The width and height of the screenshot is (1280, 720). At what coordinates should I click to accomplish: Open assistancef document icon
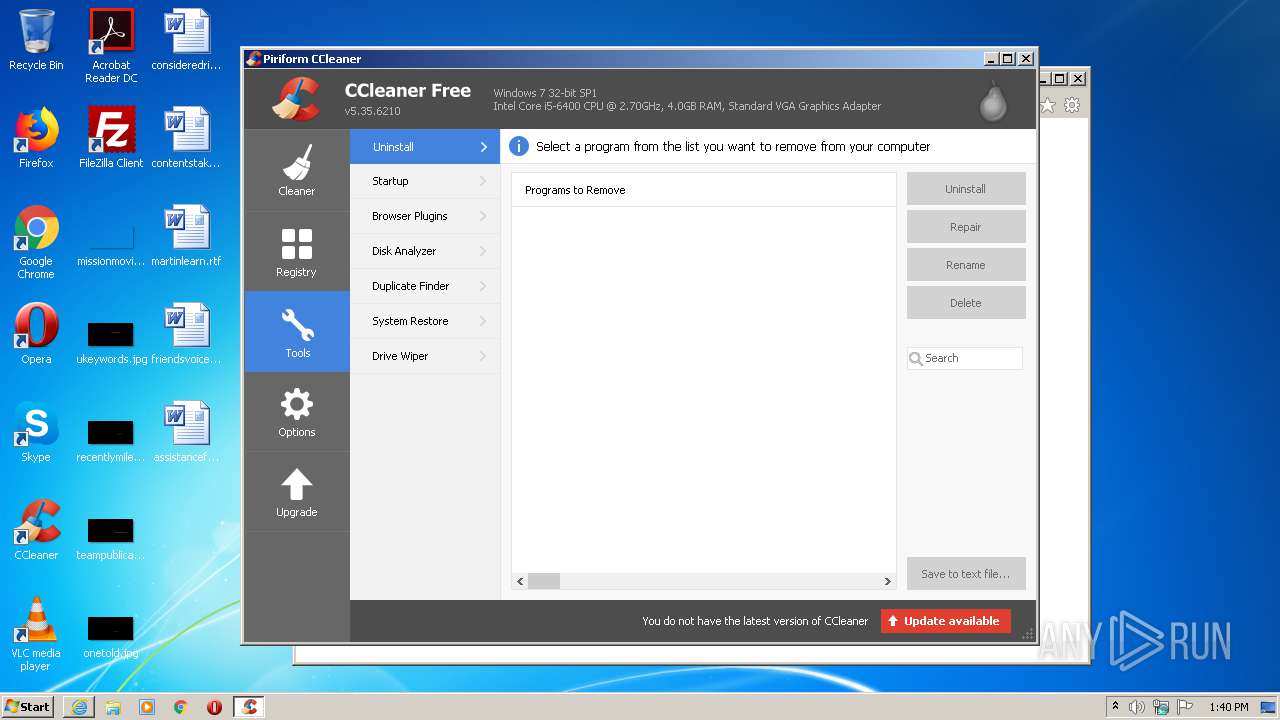[x=186, y=432]
